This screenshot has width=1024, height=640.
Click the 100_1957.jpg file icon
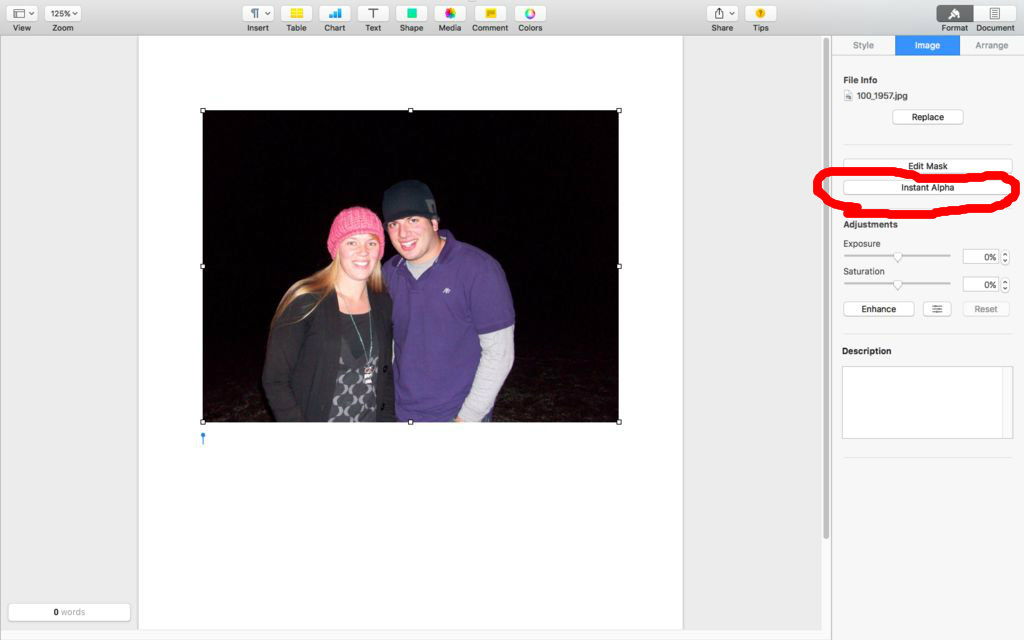pyautogui.click(x=848, y=96)
